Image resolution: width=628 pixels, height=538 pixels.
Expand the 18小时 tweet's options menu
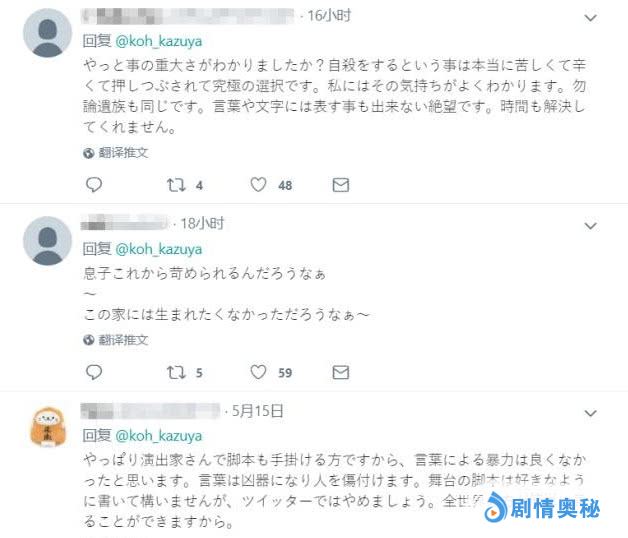pos(590,224)
